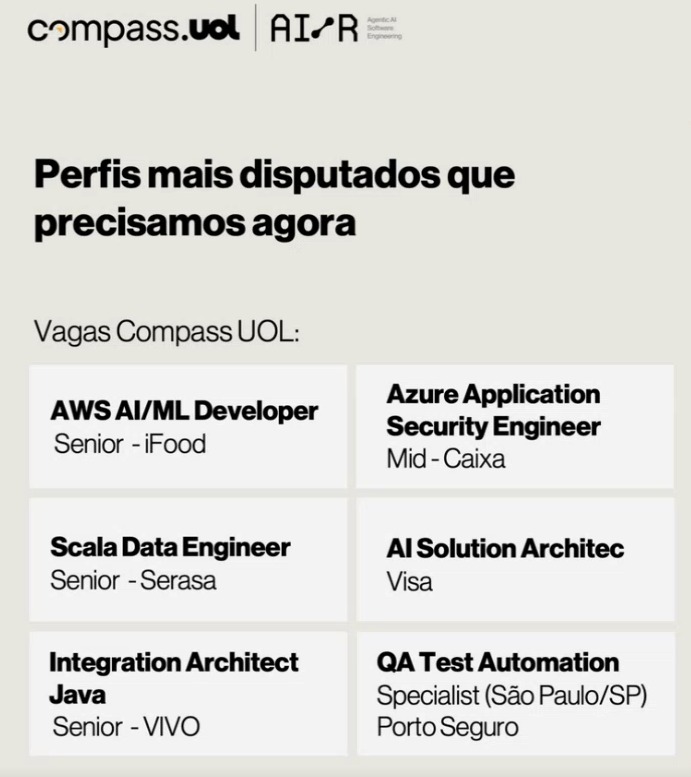The width and height of the screenshot is (691, 777).
Task: Click the AI/R logo
Action: (x=313, y=29)
